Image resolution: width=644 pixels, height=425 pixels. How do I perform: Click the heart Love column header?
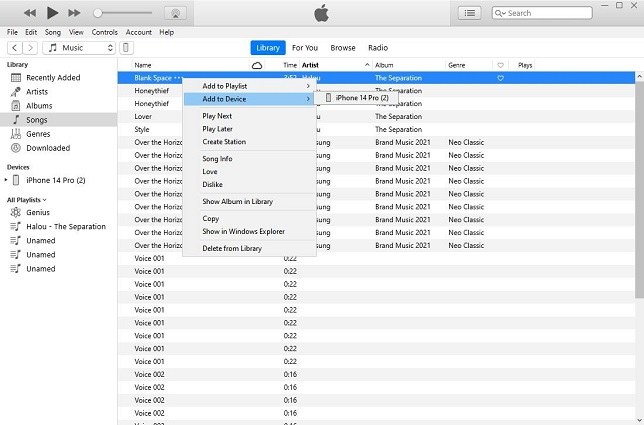pos(500,65)
